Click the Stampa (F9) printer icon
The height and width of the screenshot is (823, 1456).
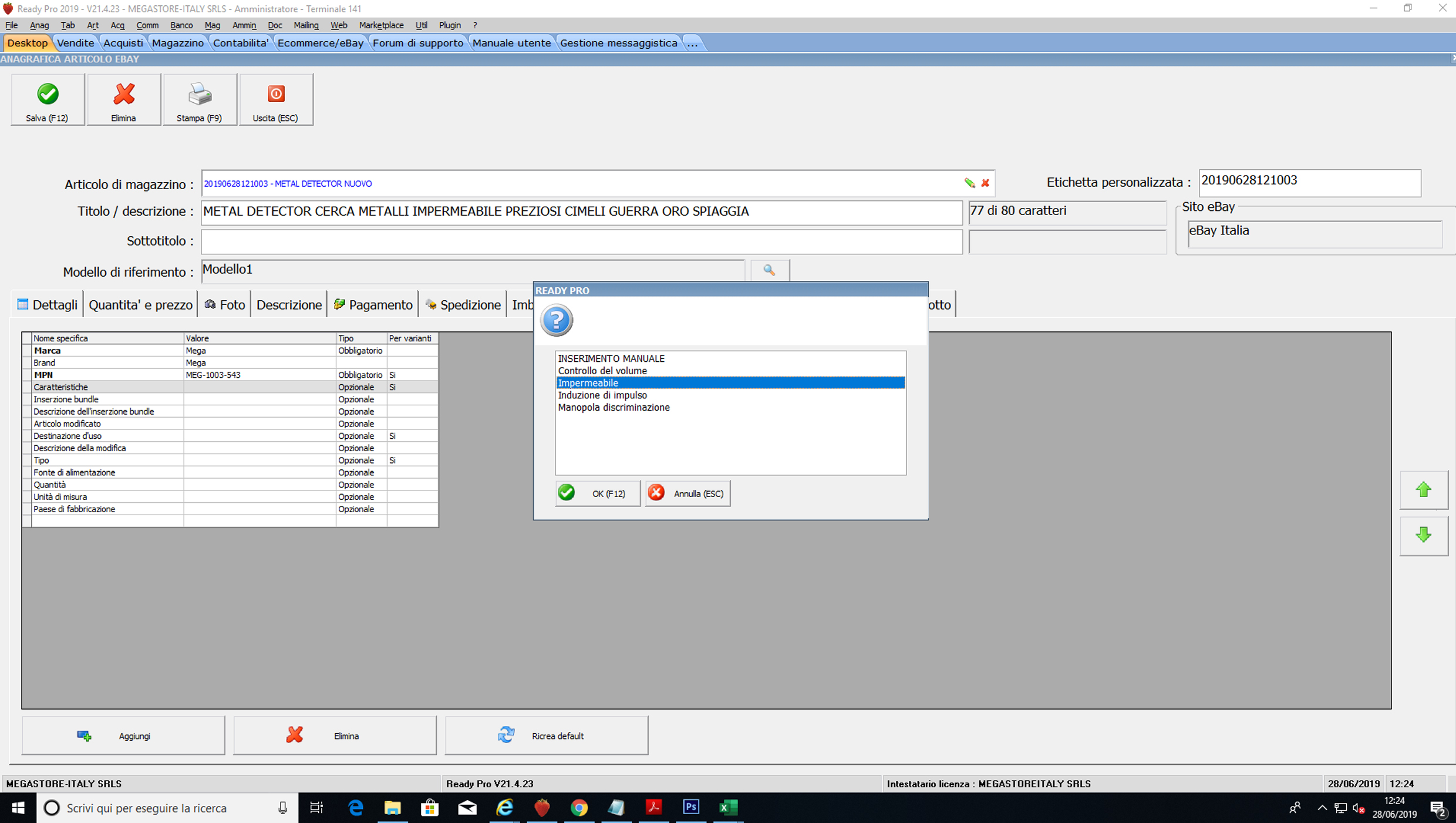pyautogui.click(x=200, y=94)
